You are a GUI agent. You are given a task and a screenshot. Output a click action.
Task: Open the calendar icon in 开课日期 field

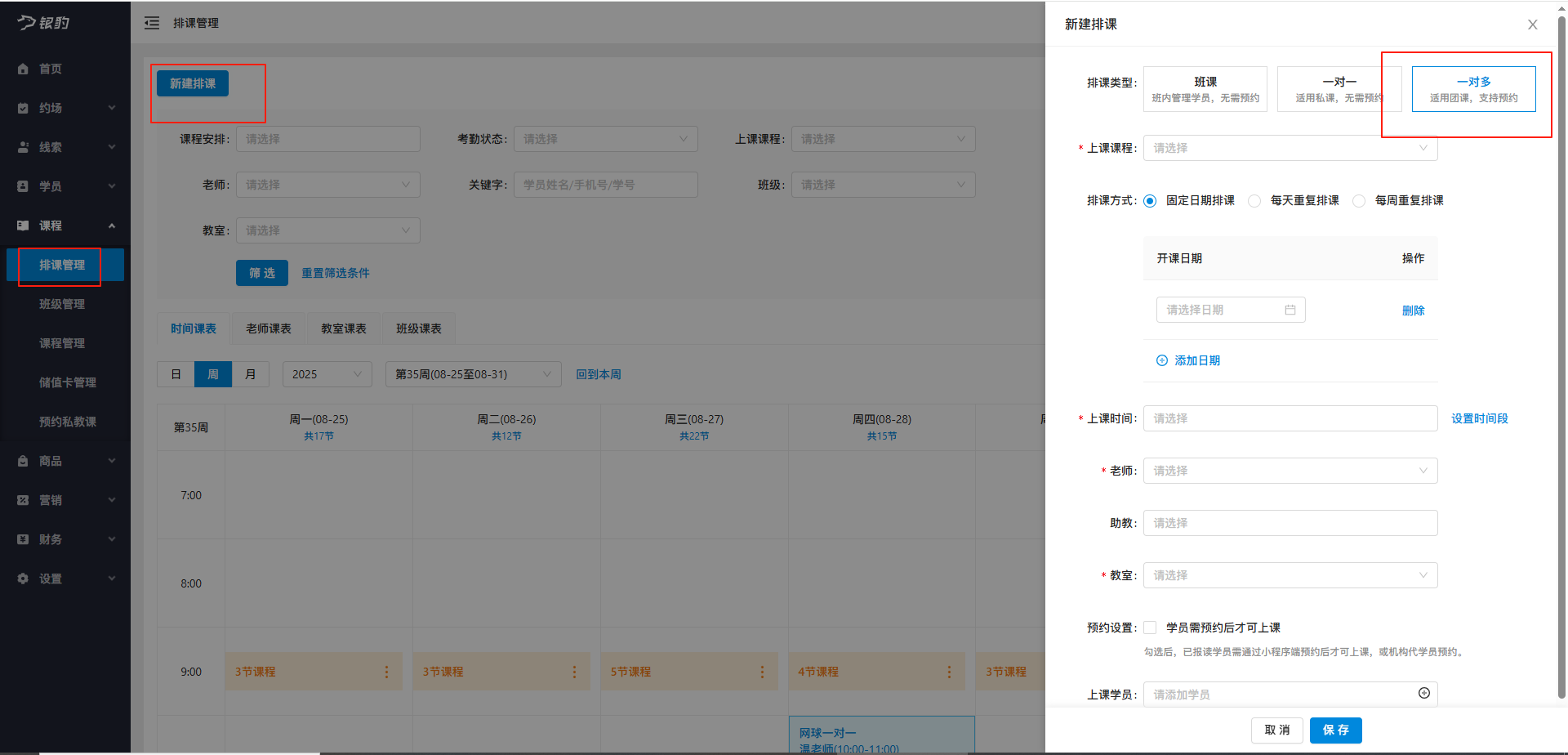pyautogui.click(x=1291, y=309)
